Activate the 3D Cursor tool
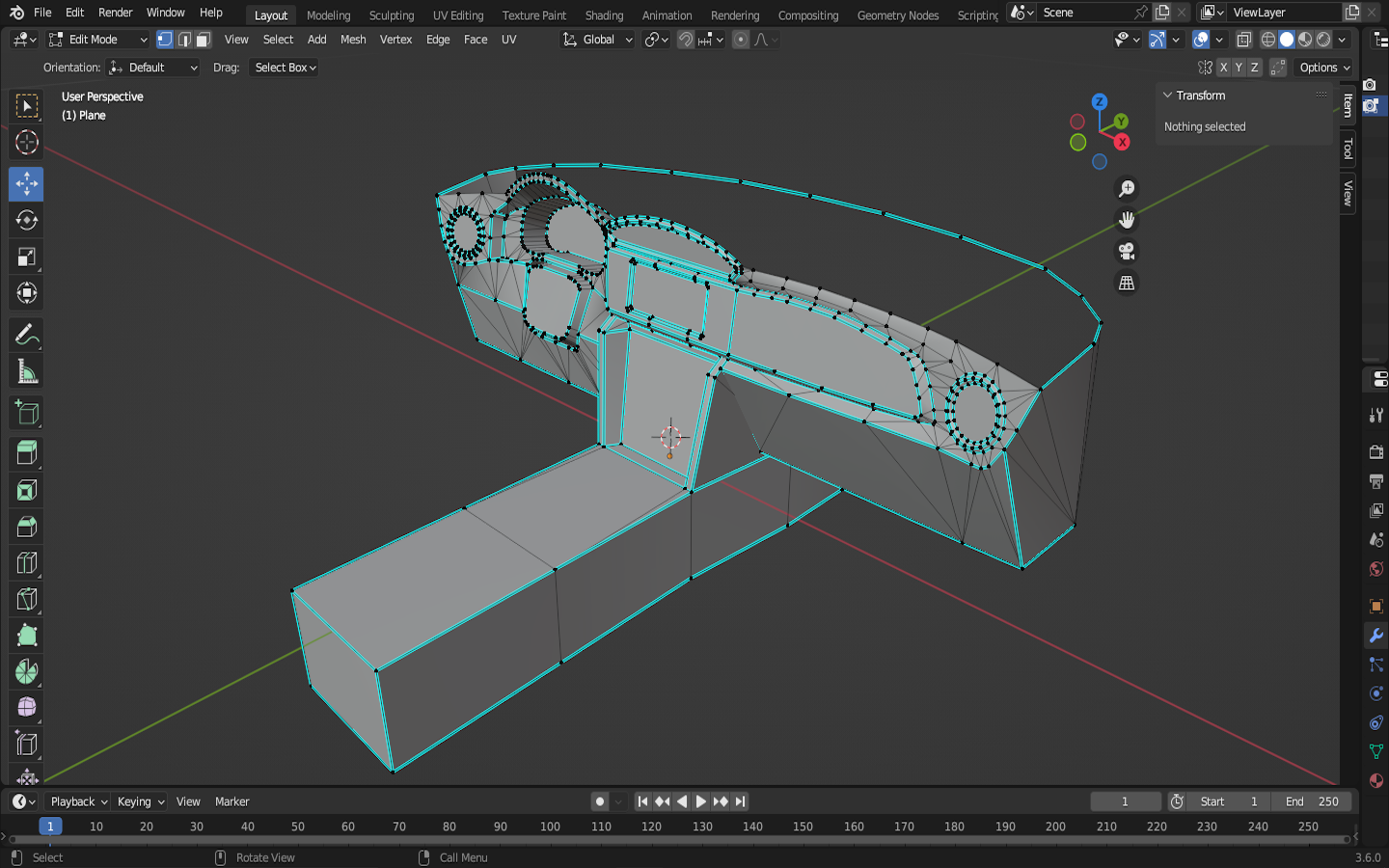 (x=26, y=143)
